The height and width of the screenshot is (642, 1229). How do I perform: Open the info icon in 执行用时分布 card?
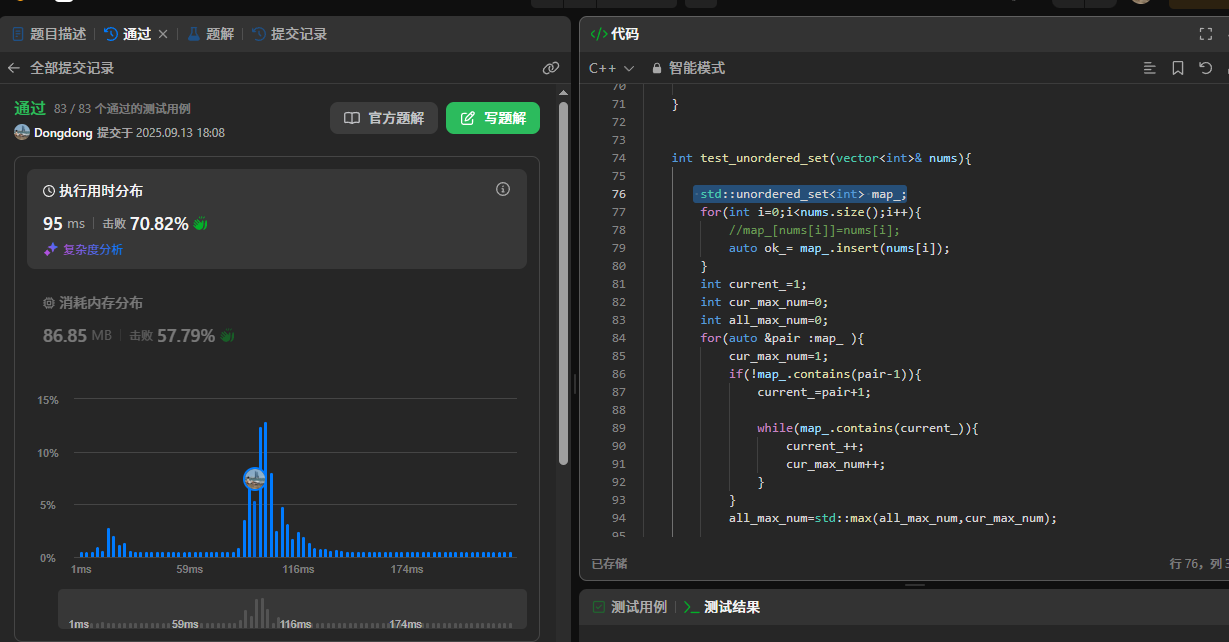point(503,189)
